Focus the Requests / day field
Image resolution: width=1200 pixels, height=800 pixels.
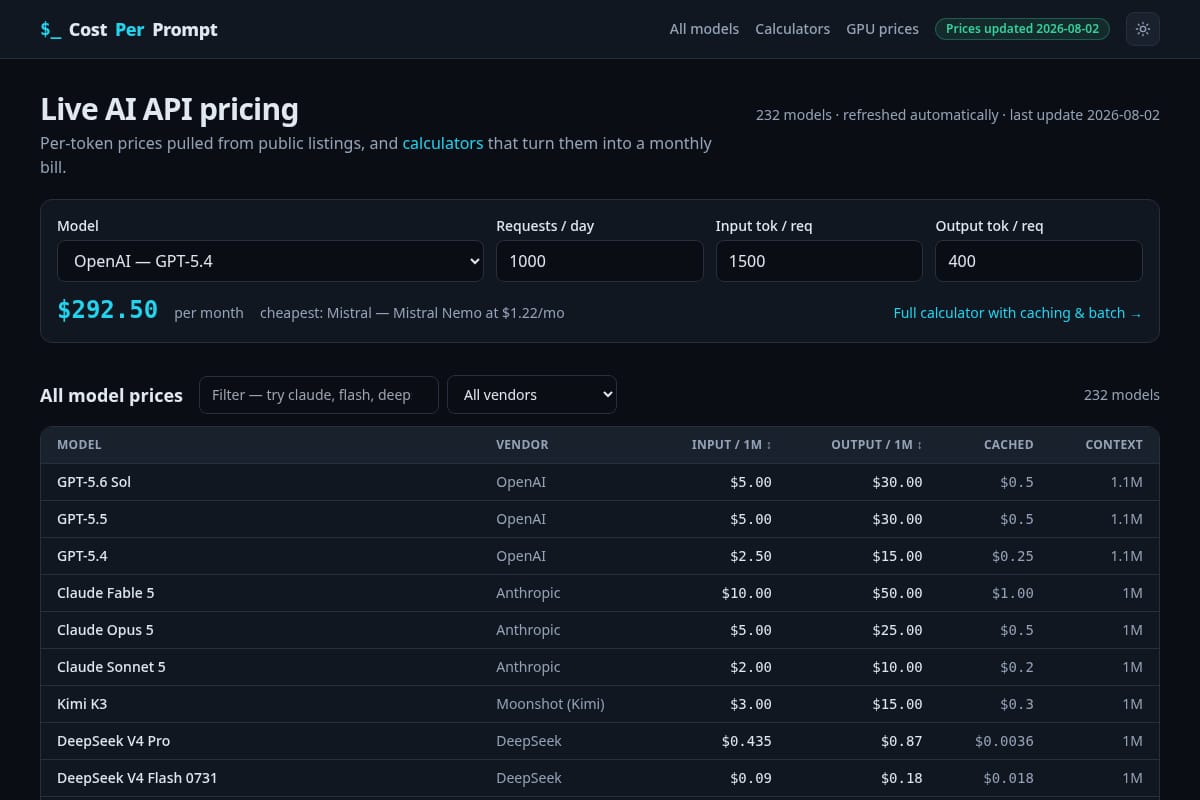point(600,261)
